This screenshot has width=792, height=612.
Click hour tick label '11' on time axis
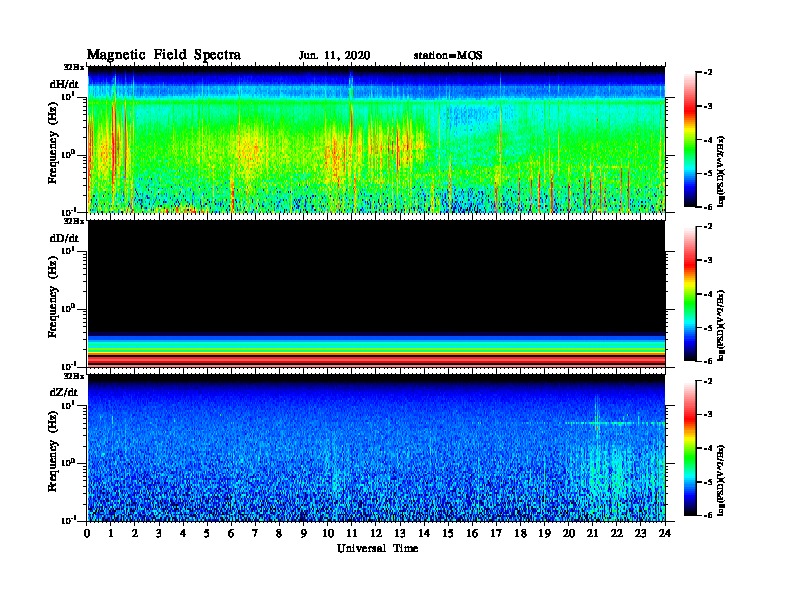(x=352, y=533)
